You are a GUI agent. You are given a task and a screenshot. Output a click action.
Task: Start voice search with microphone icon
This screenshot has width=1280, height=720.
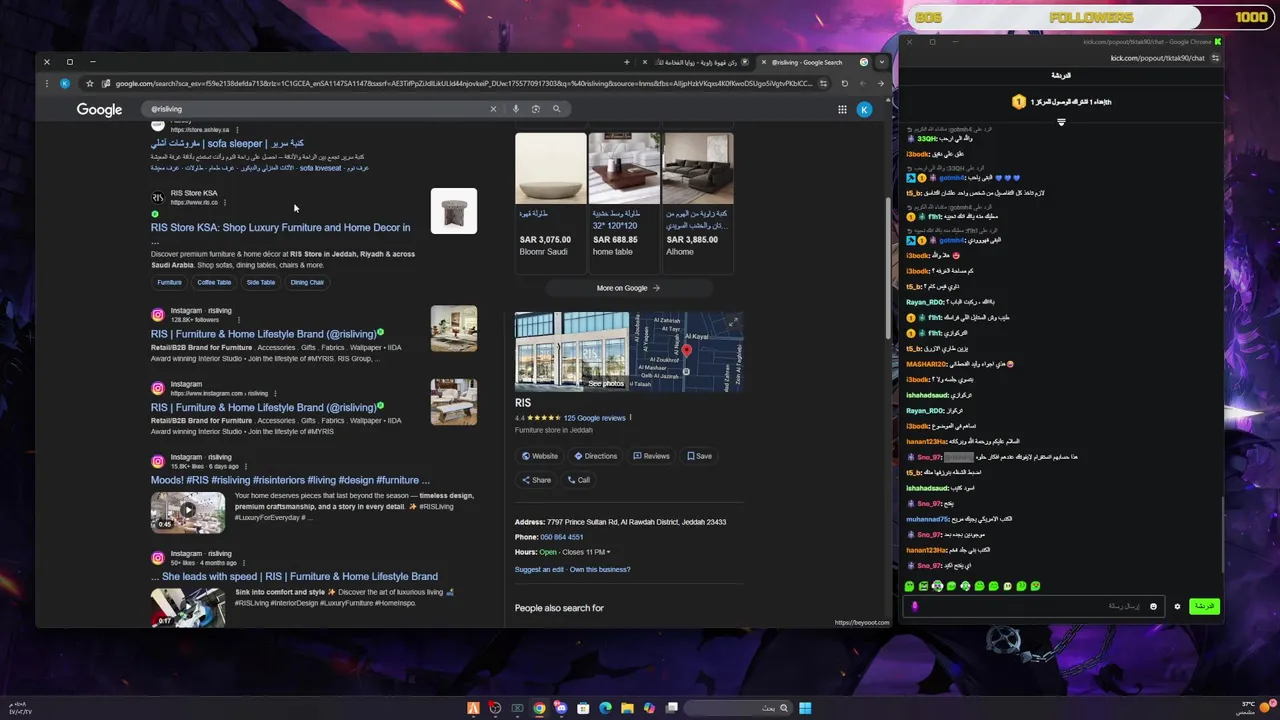pos(516,109)
